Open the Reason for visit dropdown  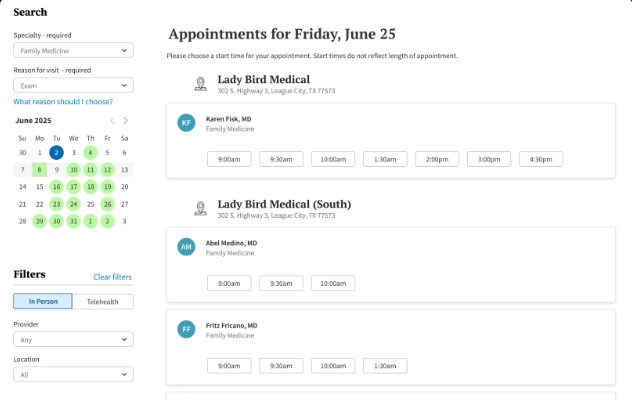(73, 85)
